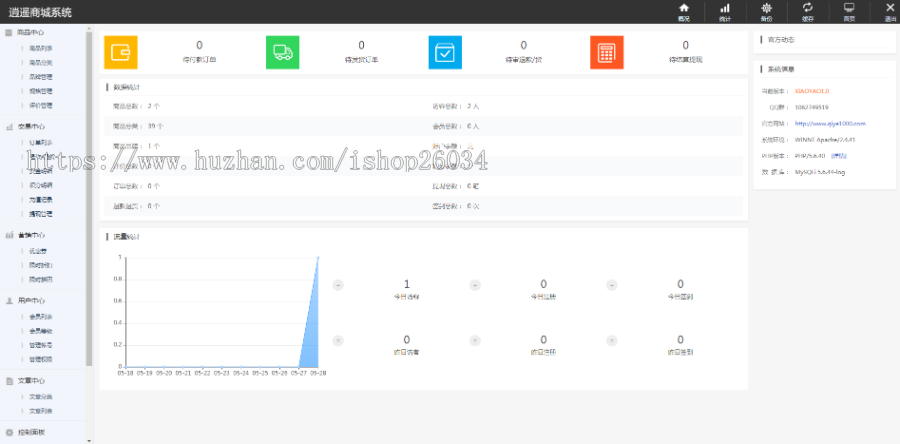Open the official website URL link
900x444 pixels.
[x=830, y=123]
